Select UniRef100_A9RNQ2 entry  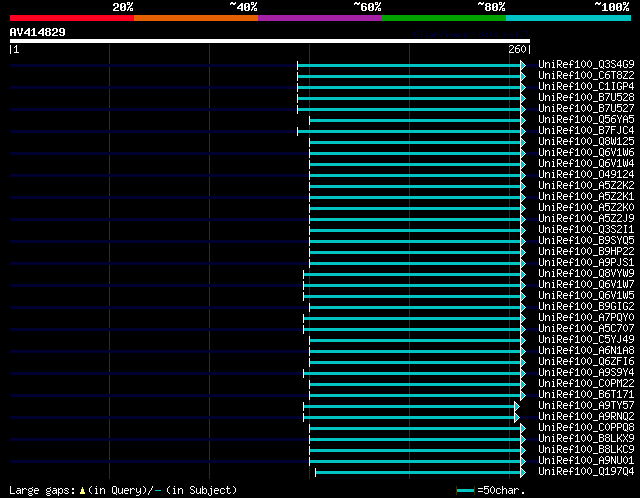click(x=586, y=417)
